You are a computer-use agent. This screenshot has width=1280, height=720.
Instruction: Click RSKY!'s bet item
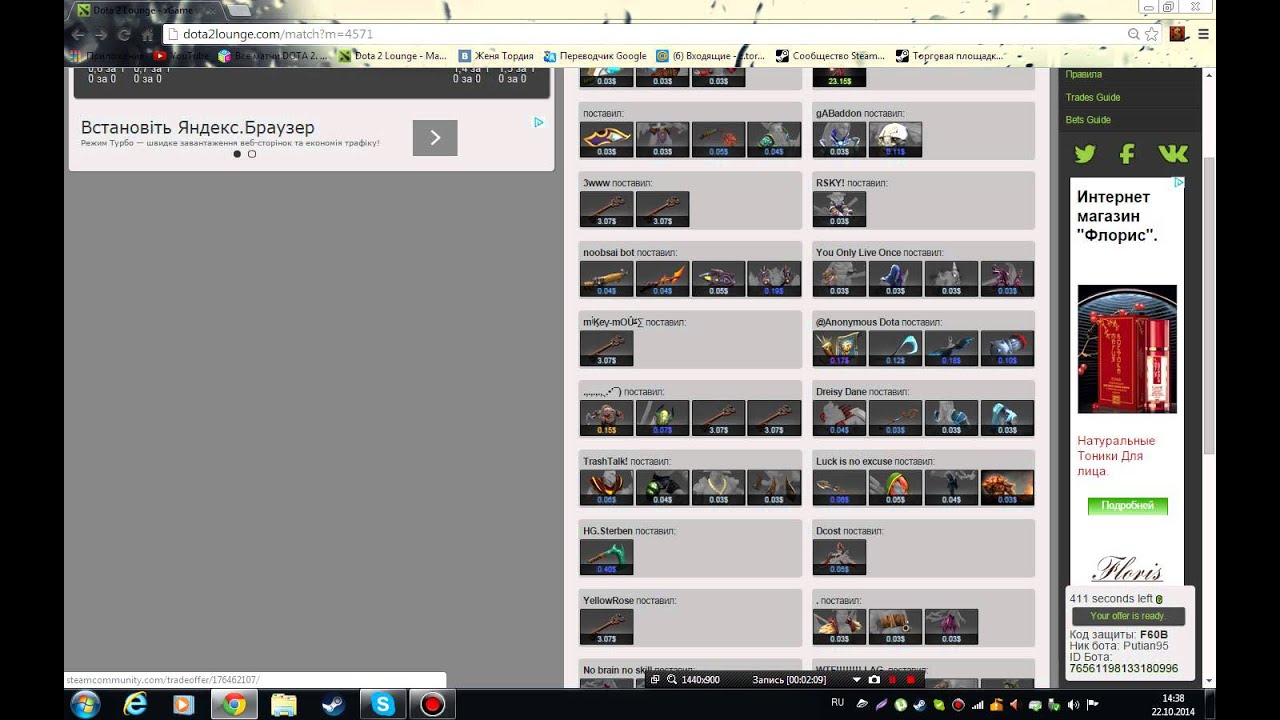pos(839,209)
